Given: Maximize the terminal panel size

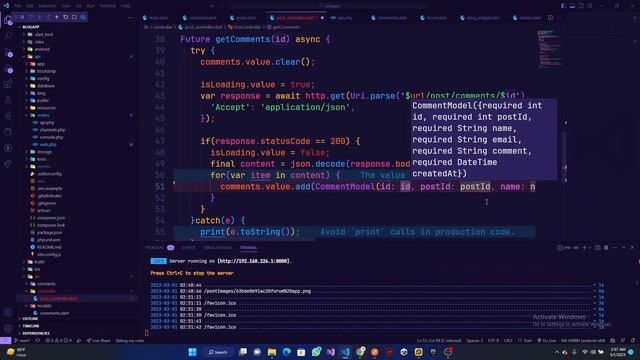Looking at the screenshot, I should coord(623,247).
